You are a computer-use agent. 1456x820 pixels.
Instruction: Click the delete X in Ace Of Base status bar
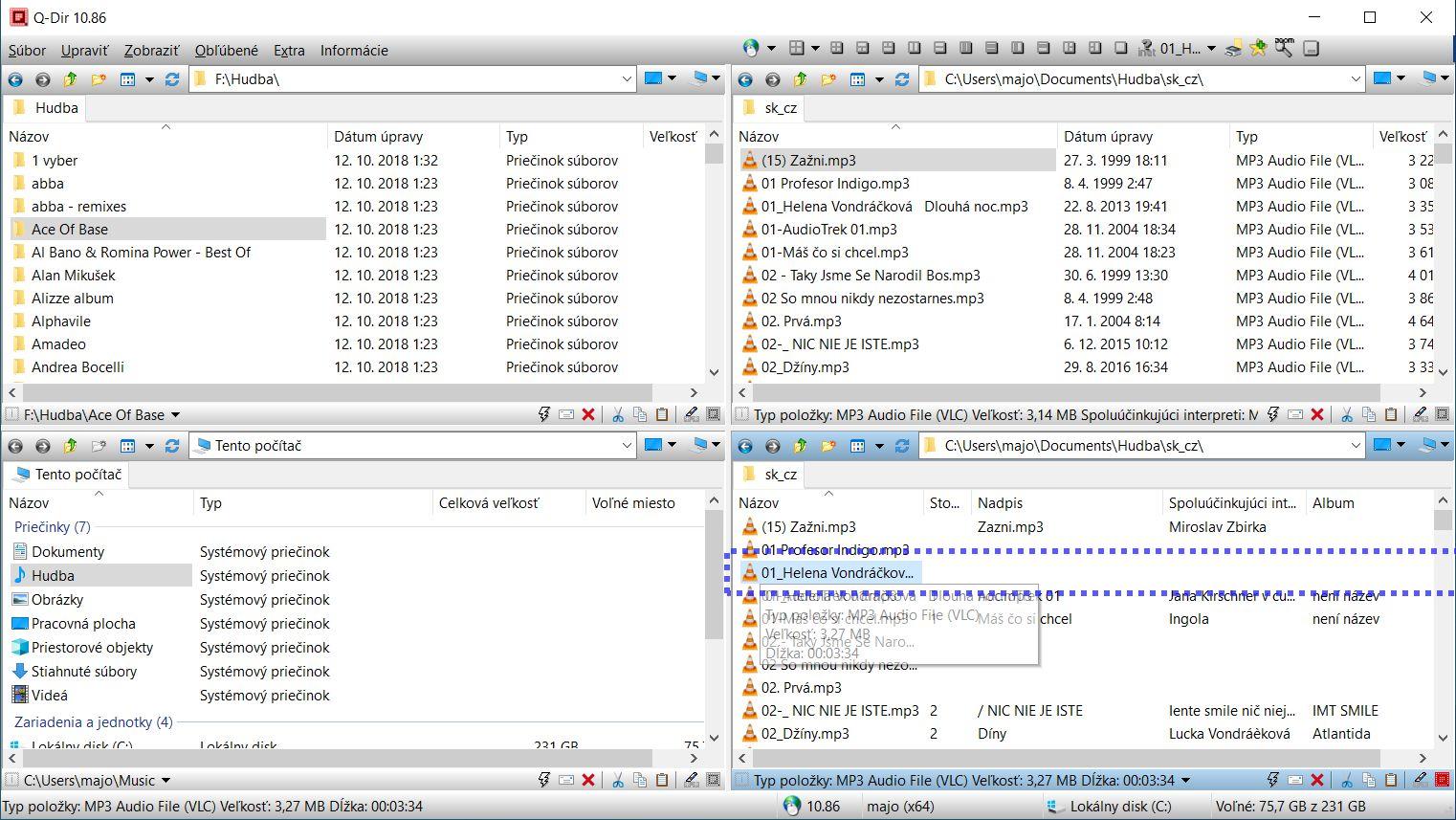588,414
